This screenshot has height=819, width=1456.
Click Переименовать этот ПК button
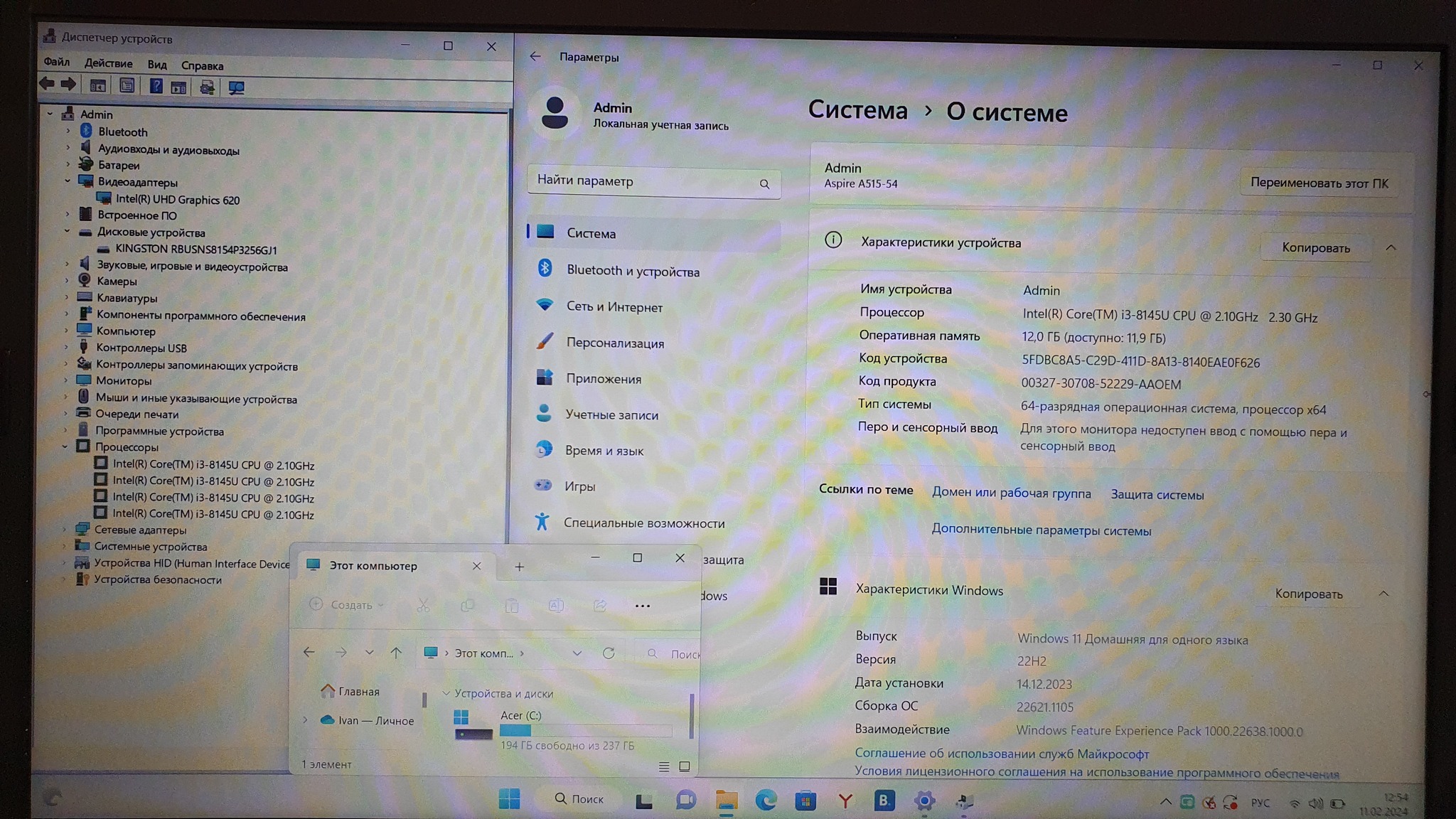click(1319, 183)
